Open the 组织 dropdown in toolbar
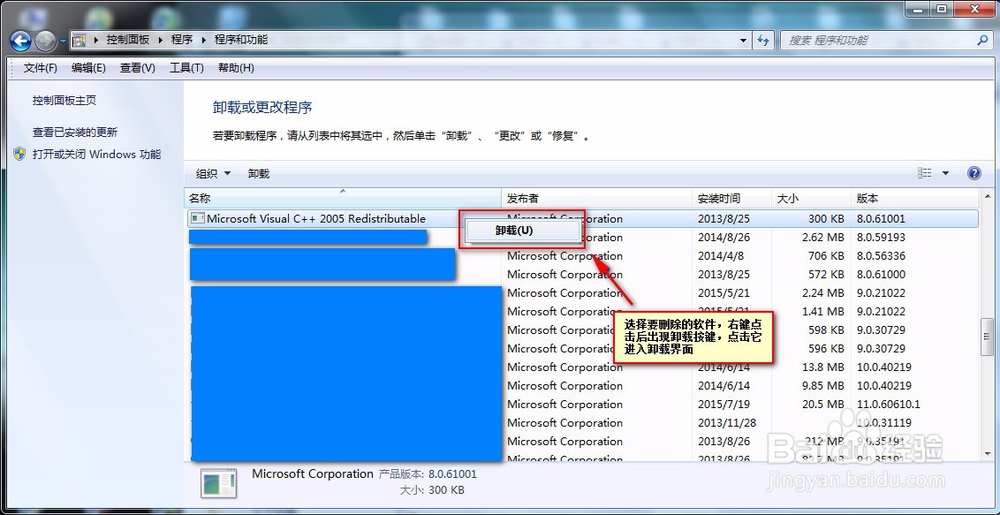The height and width of the screenshot is (515, 1000). [x=213, y=173]
